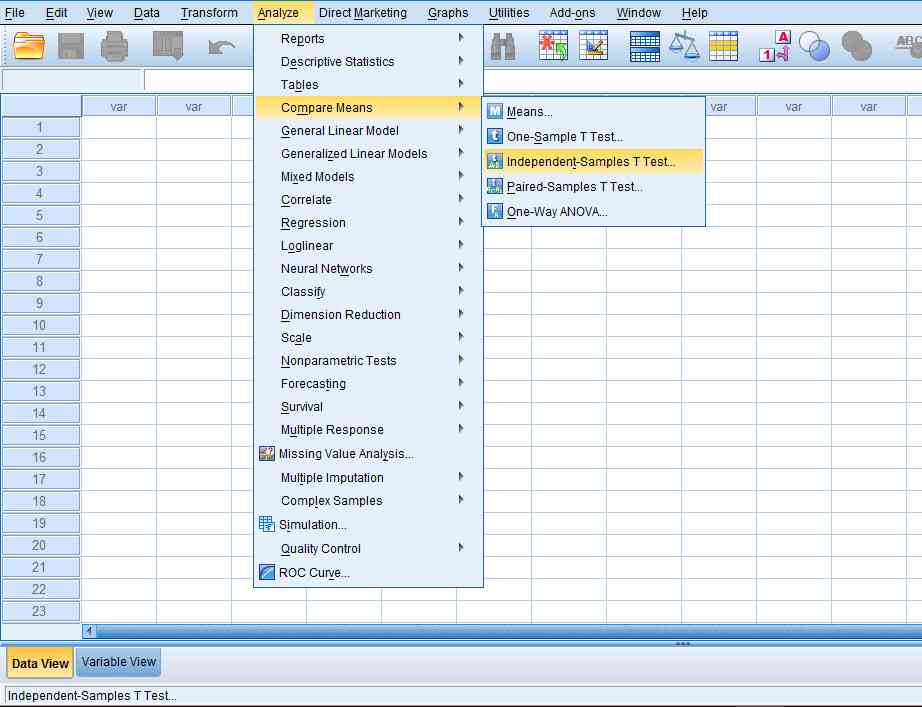
Task: Select the row 12 header
Action: [40, 369]
